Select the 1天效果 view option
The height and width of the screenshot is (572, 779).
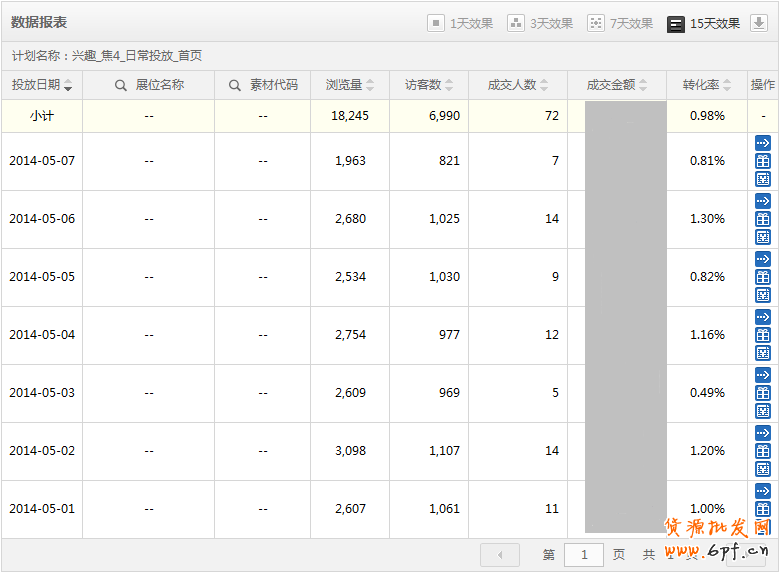[460, 23]
